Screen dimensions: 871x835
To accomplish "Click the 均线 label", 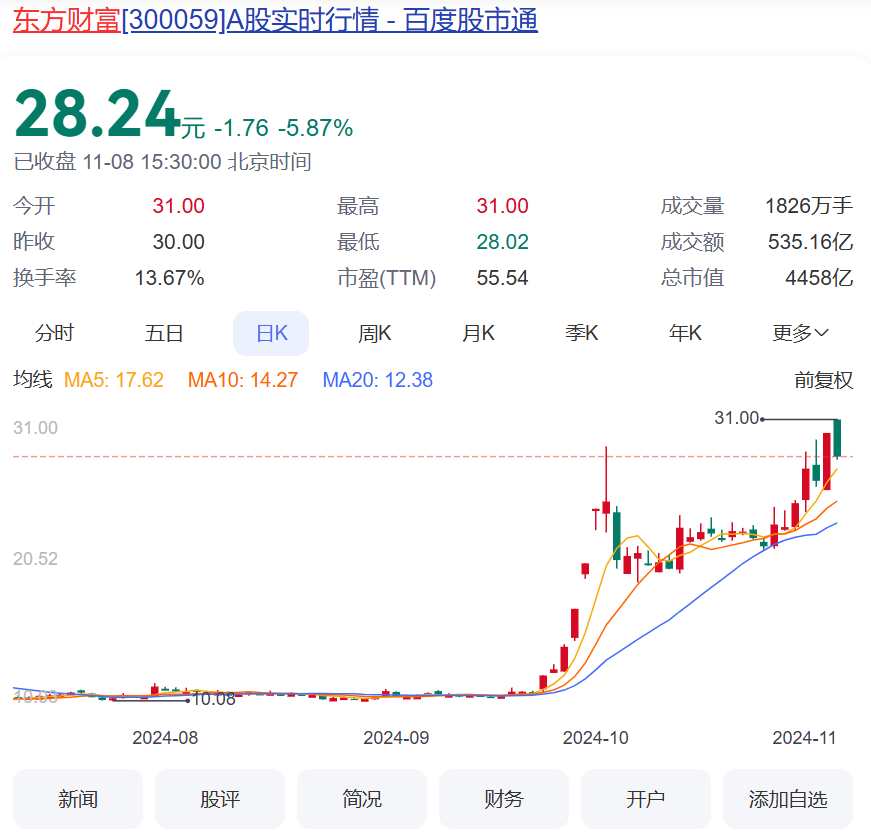I will [x=33, y=381].
